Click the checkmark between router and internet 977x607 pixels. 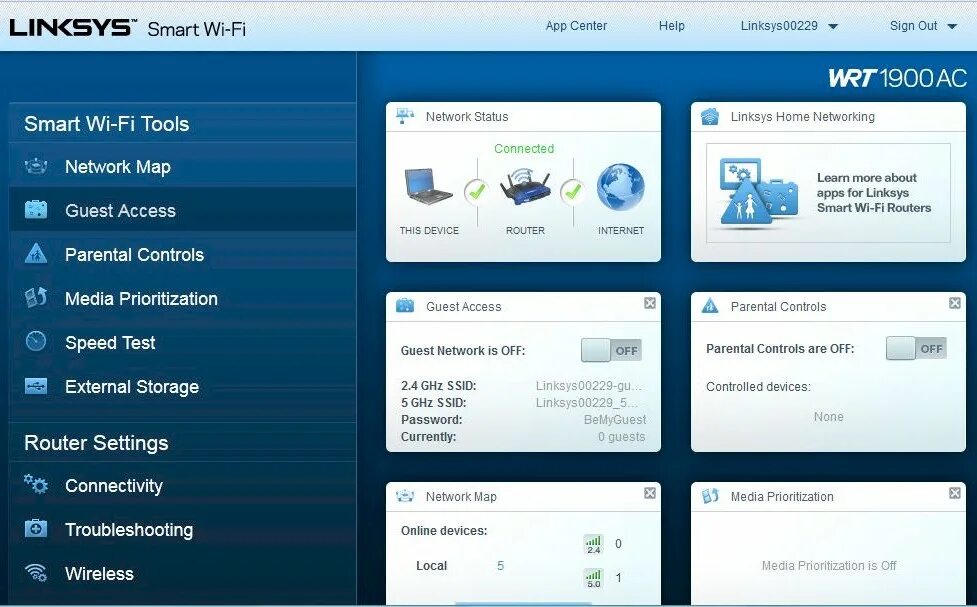pos(573,191)
